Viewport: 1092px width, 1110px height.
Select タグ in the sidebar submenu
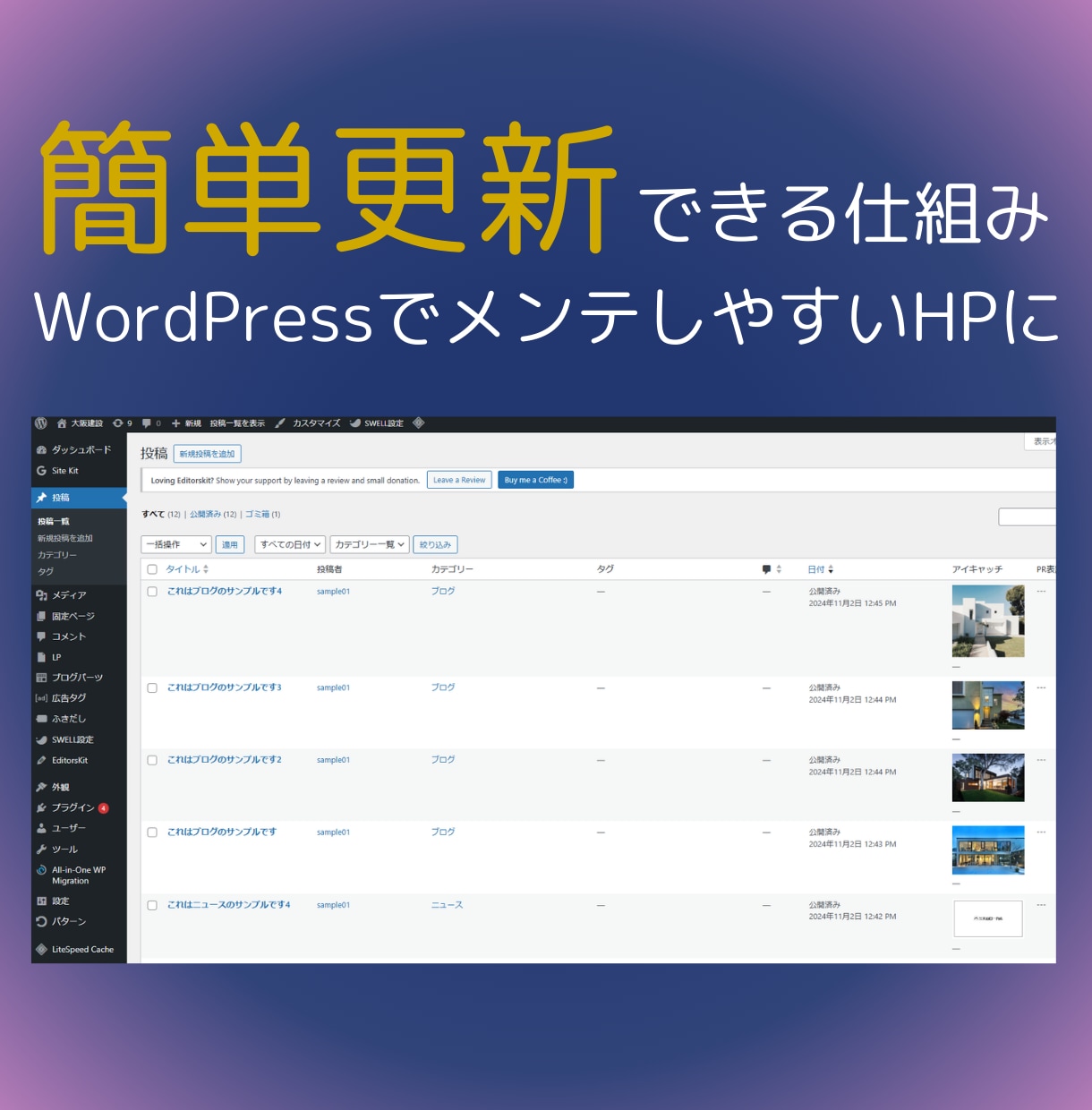click(46, 571)
